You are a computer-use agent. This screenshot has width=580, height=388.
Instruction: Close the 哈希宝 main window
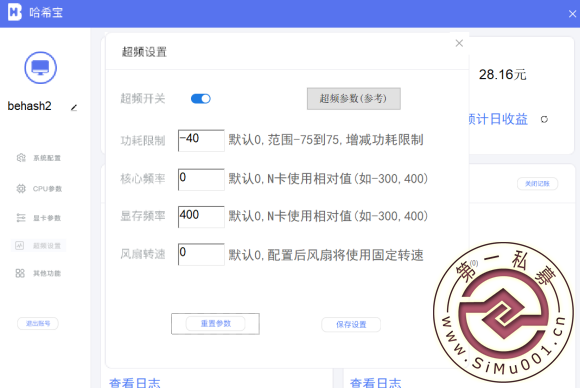coord(572,14)
